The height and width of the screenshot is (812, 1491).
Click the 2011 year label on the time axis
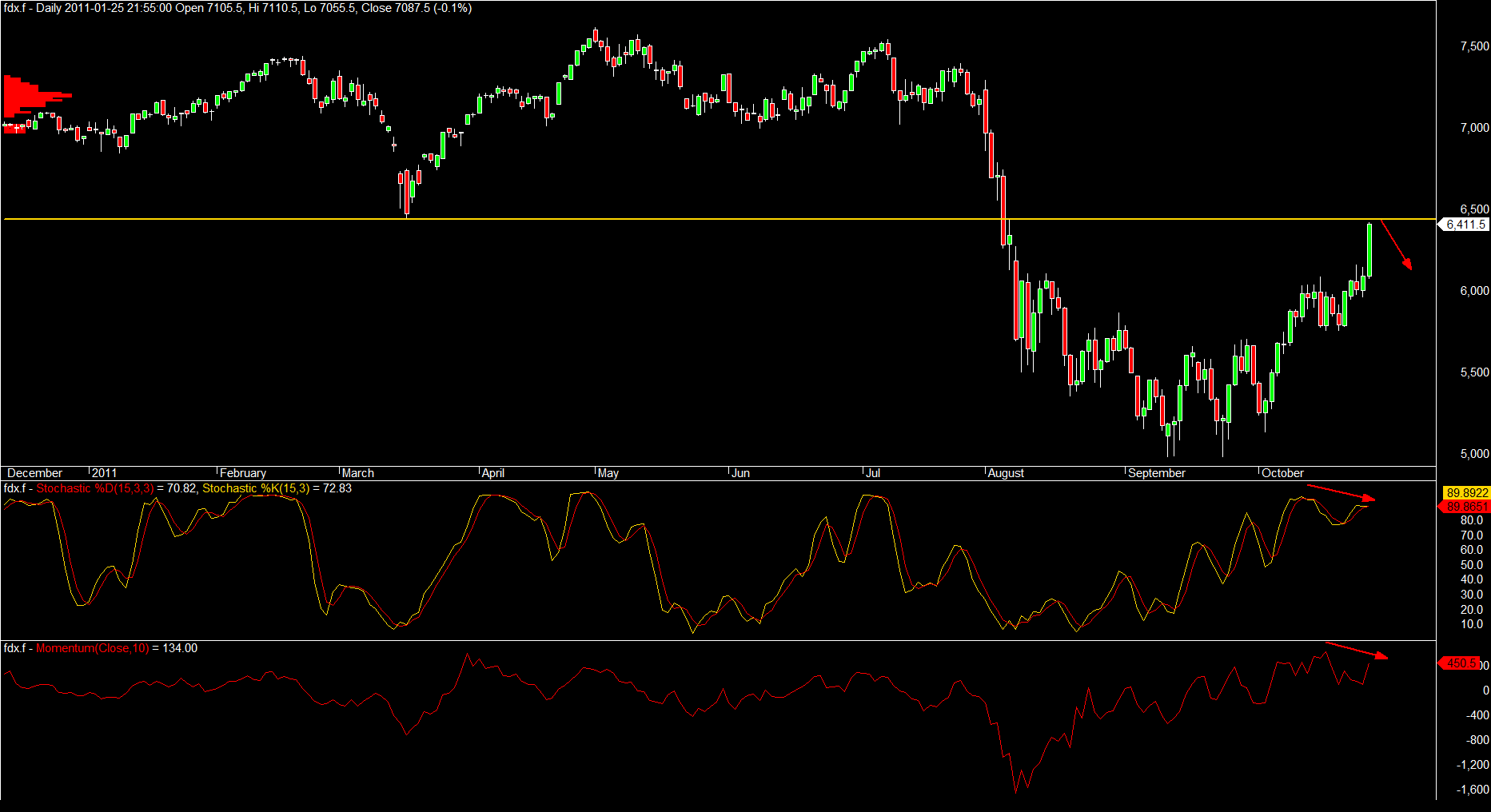pos(105,473)
